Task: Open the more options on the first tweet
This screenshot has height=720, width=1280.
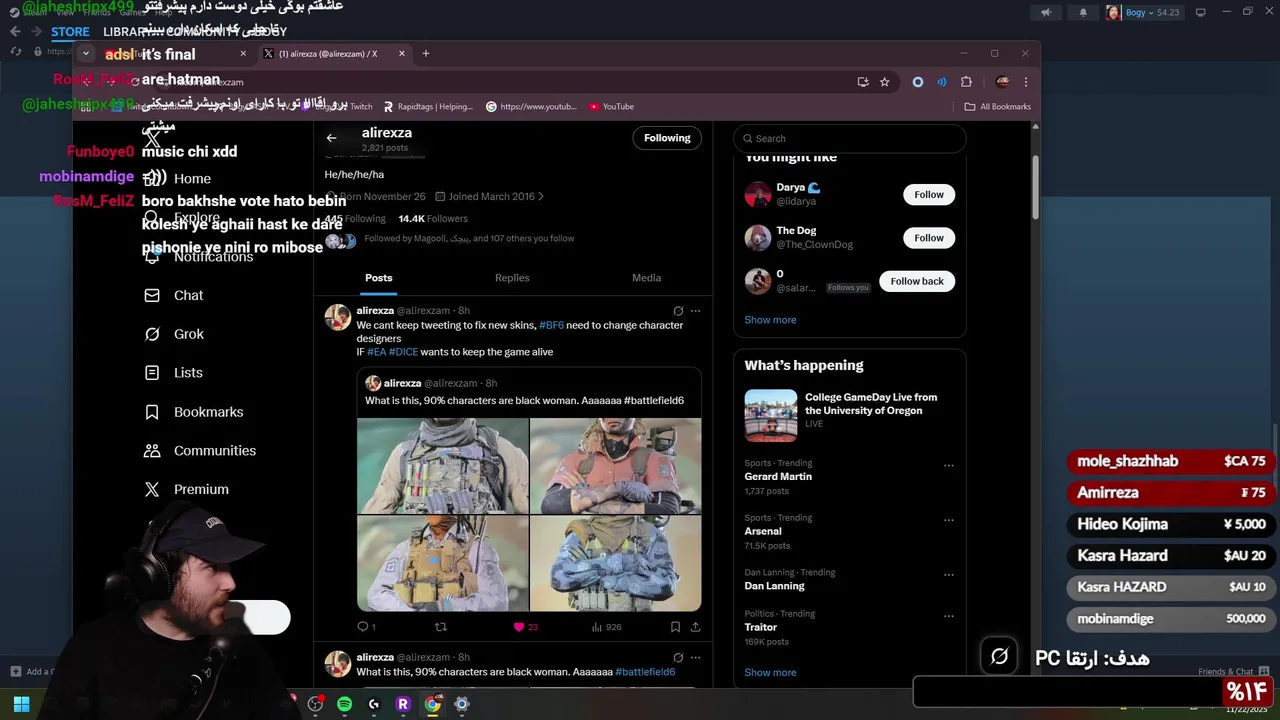Action: click(x=696, y=311)
